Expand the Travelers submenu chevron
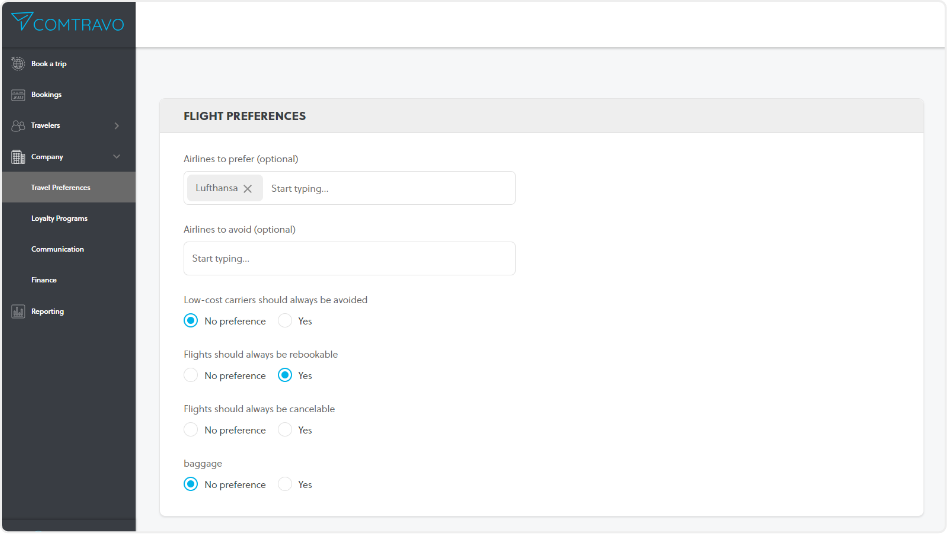 [117, 126]
